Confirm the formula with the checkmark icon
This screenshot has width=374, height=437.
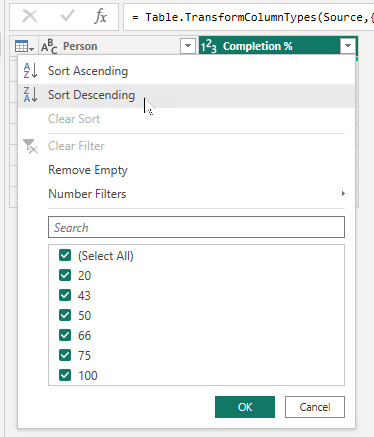click(67, 16)
